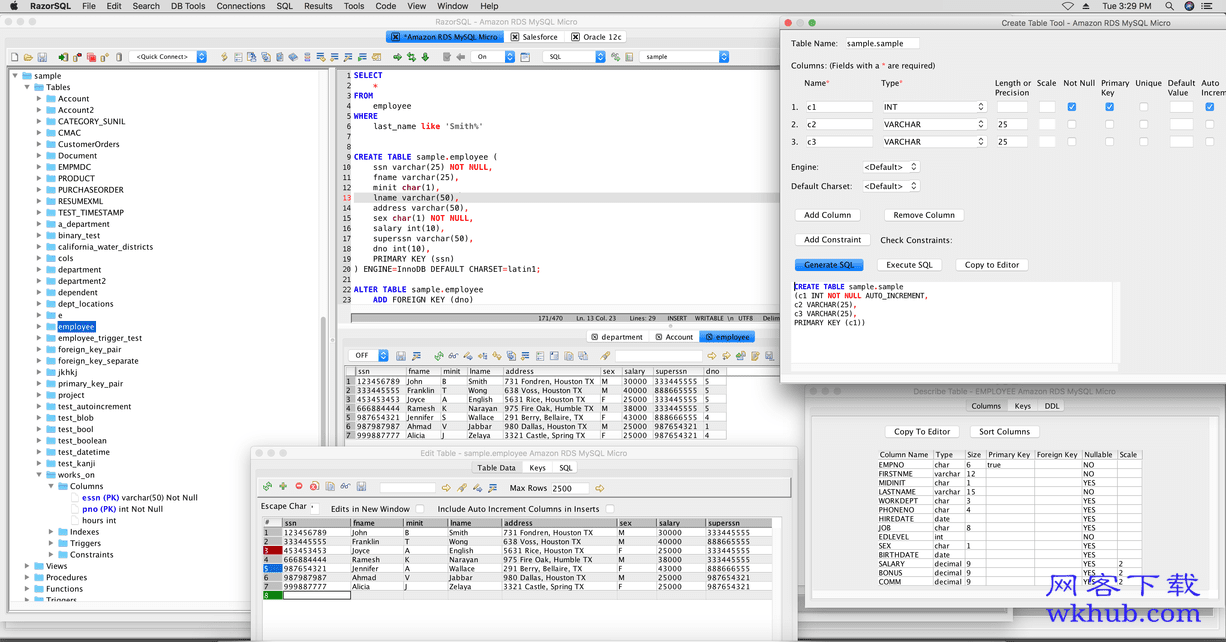Click the Generate SQL button
The width and height of the screenshot is (1226, 642).
click(x=829, y=265)
